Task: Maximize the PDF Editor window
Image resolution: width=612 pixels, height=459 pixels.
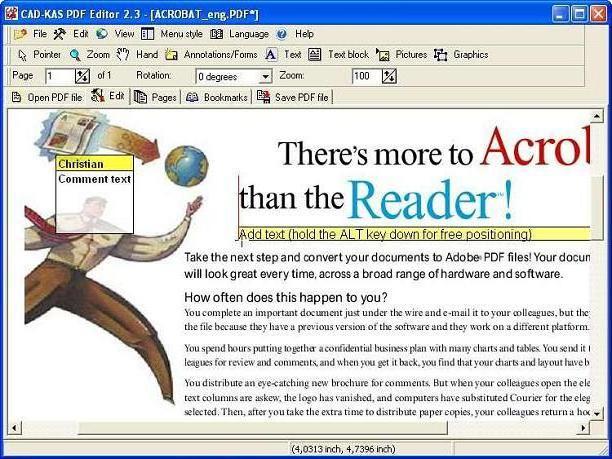Action: 580,14
